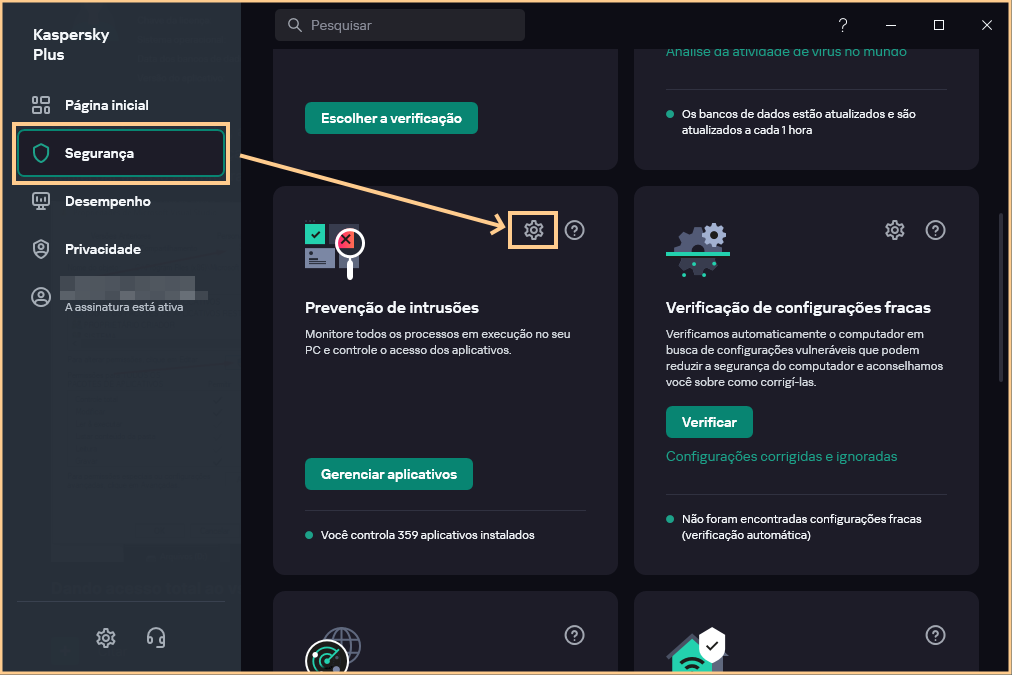
Task: Click the Prevenção de intrusões illustration
Action: pyautogui.click(x=335, y=250)
